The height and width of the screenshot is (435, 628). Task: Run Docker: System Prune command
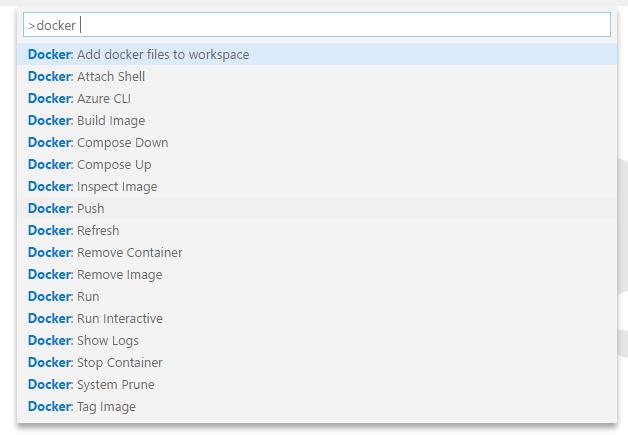(317, 385)
